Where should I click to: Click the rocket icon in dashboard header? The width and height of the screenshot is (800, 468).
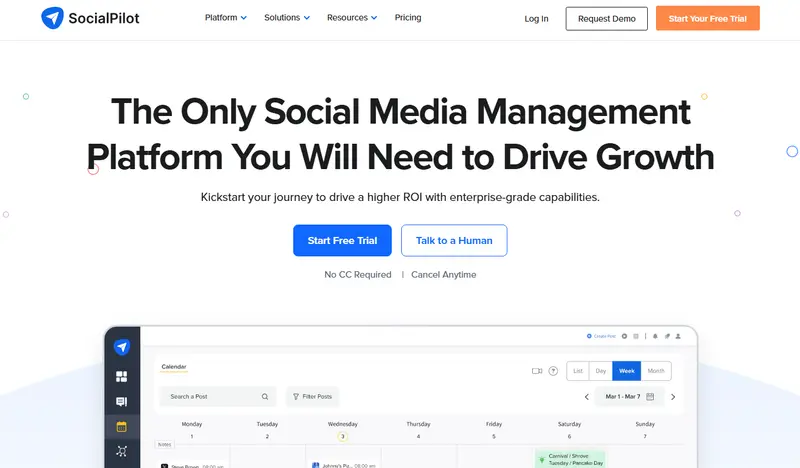tap(667, 336)
